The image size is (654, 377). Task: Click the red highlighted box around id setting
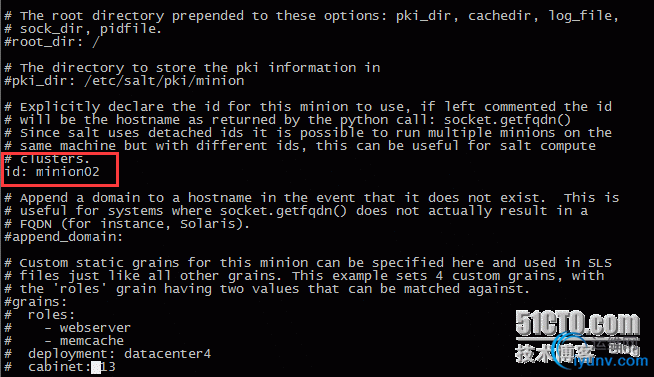(x=60, y=169)
